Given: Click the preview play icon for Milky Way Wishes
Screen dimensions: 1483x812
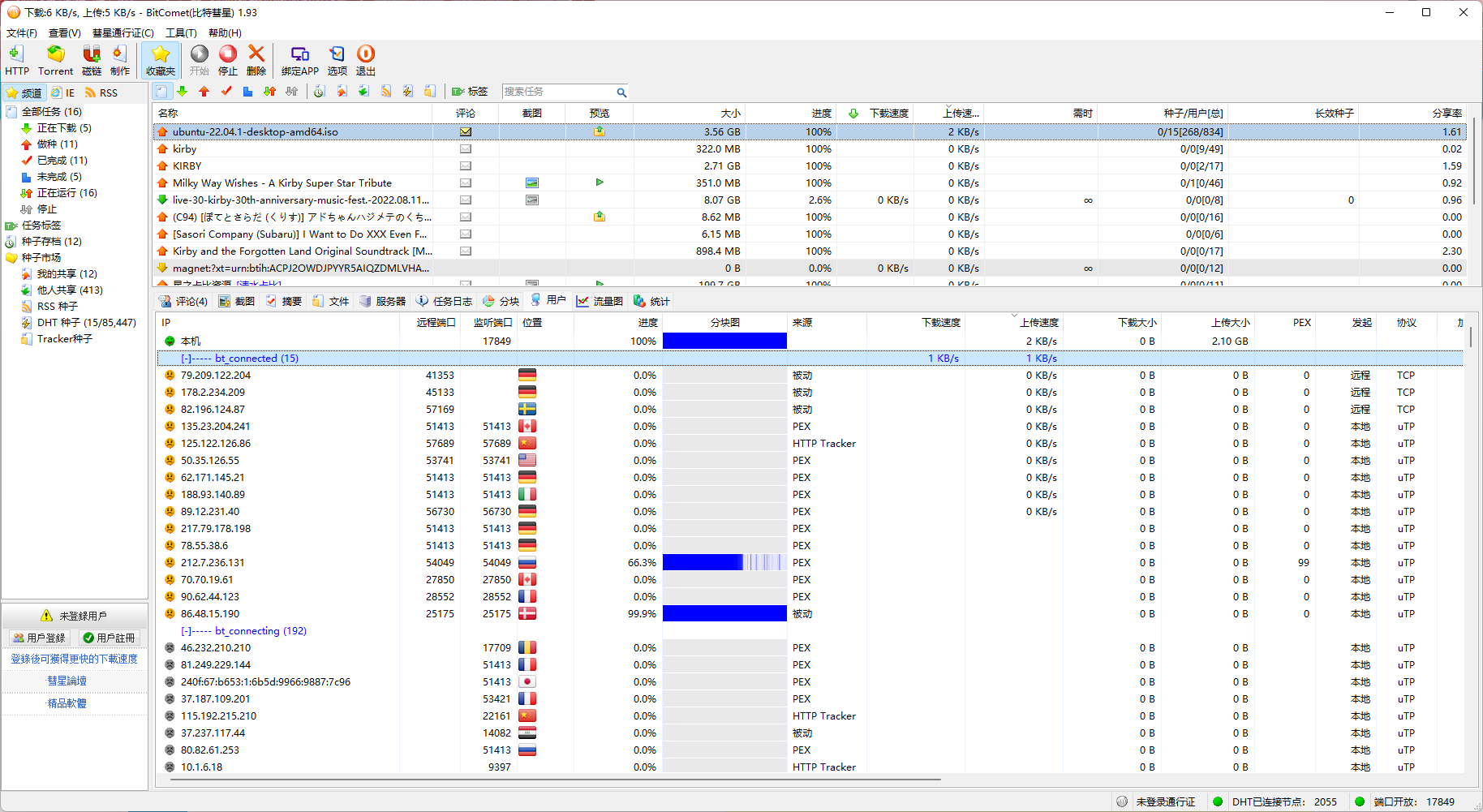Looking at the screenshot, I should point(600,183).
